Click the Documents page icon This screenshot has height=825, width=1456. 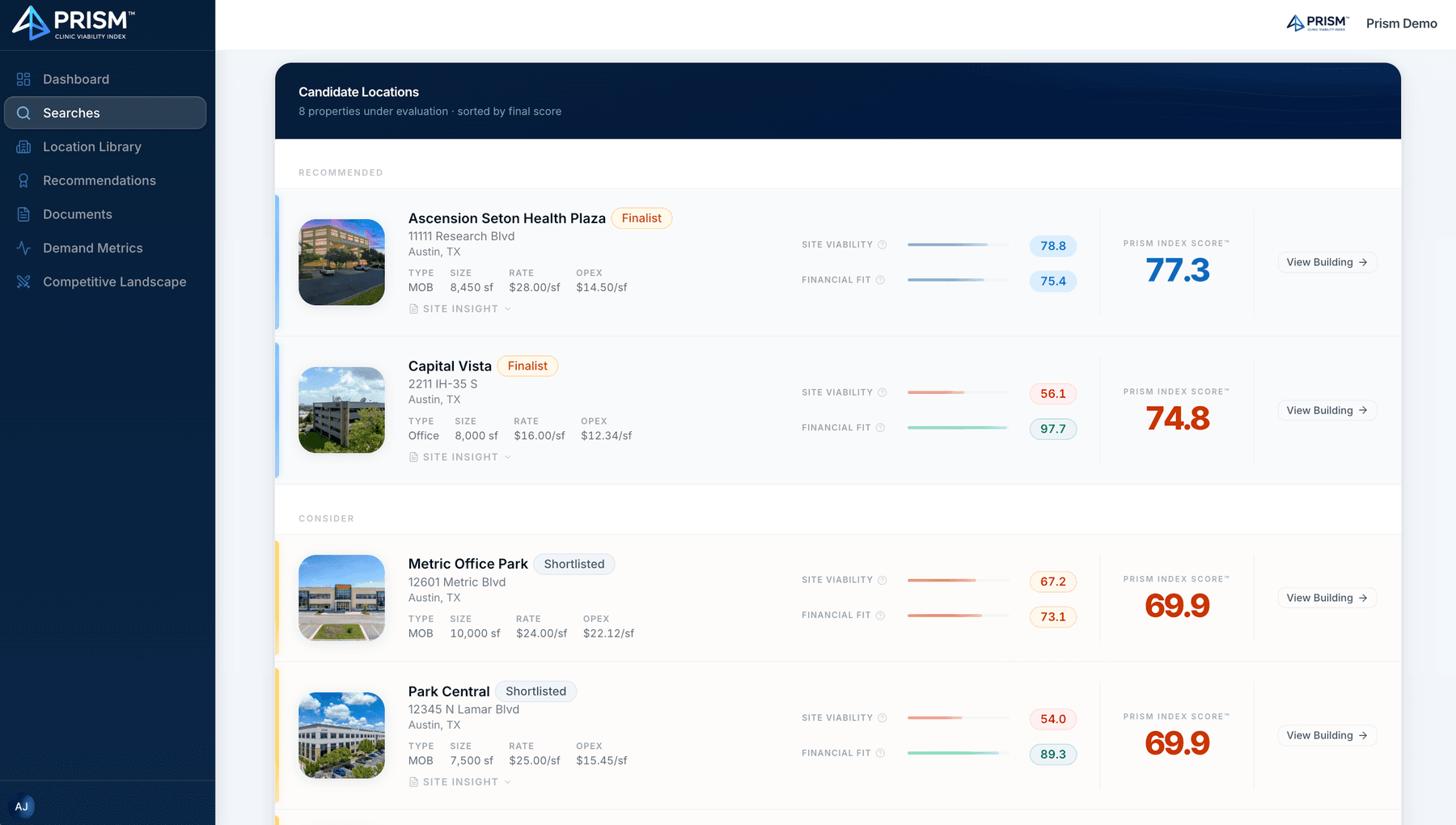pyautogui.click(x=23, y=214)
